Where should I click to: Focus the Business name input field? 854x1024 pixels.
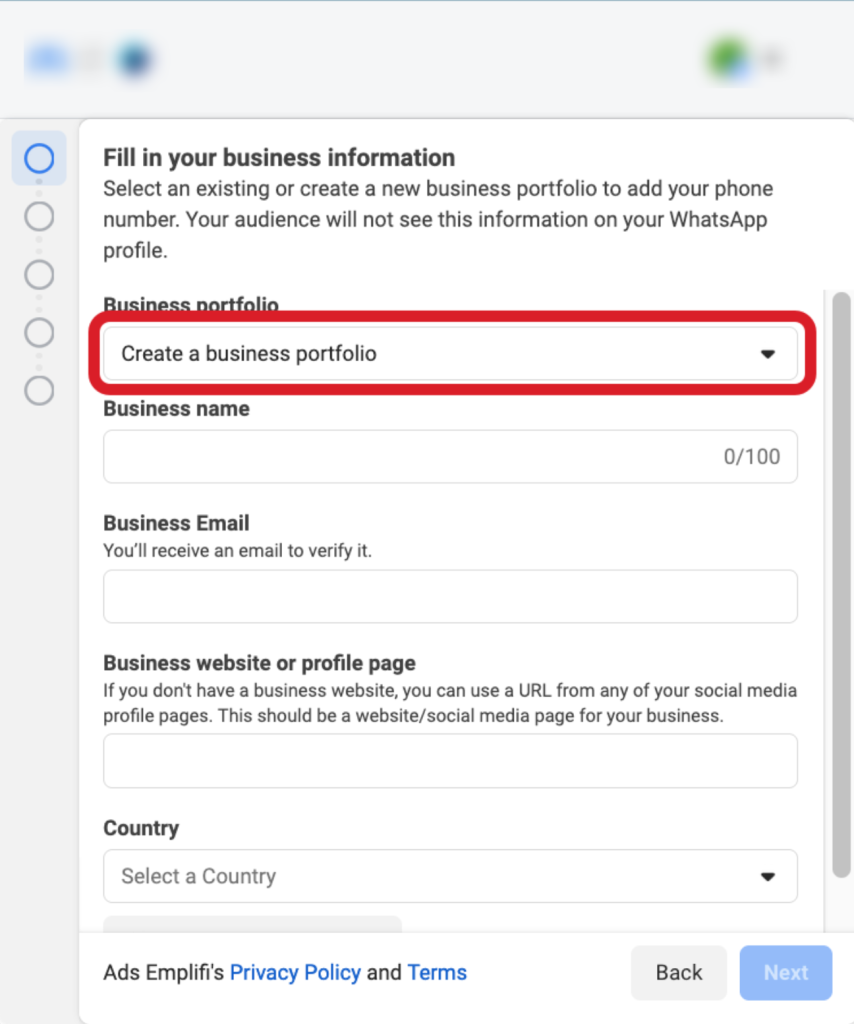451,456
